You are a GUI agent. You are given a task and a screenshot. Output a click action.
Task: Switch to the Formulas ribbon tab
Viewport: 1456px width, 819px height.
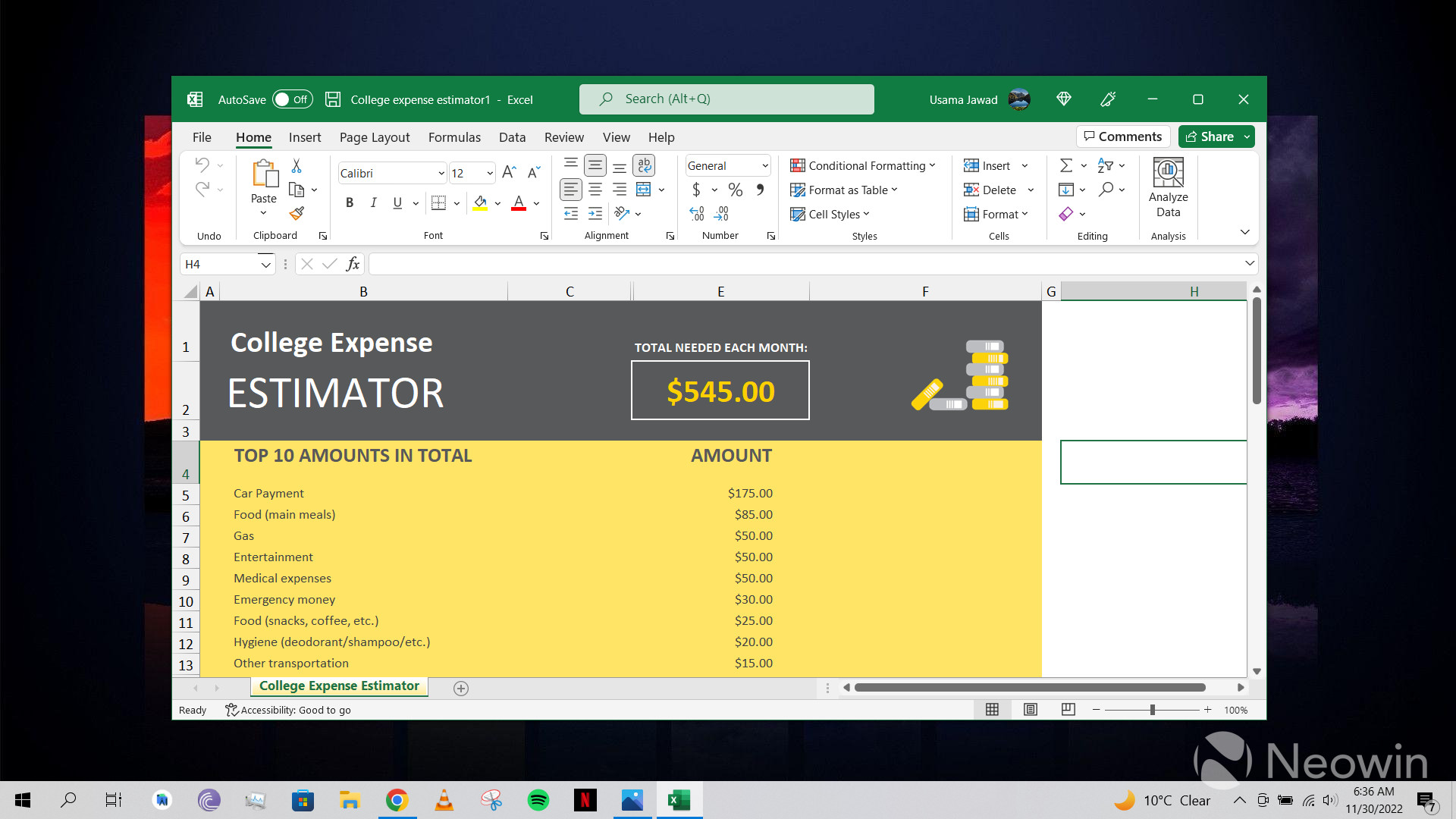(453, 137)
